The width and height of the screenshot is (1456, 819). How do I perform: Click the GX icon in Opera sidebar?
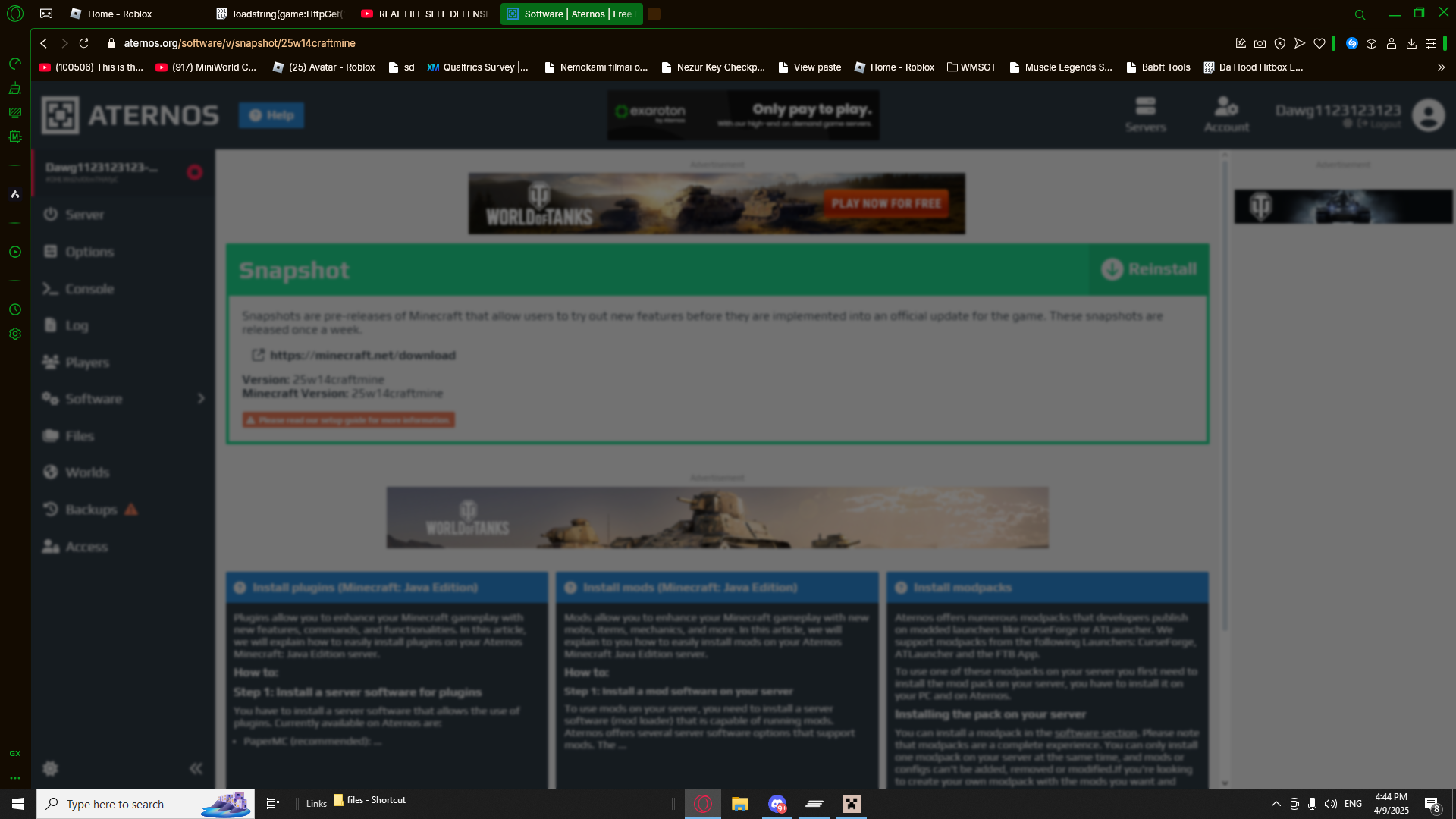(x=15, y=753)
